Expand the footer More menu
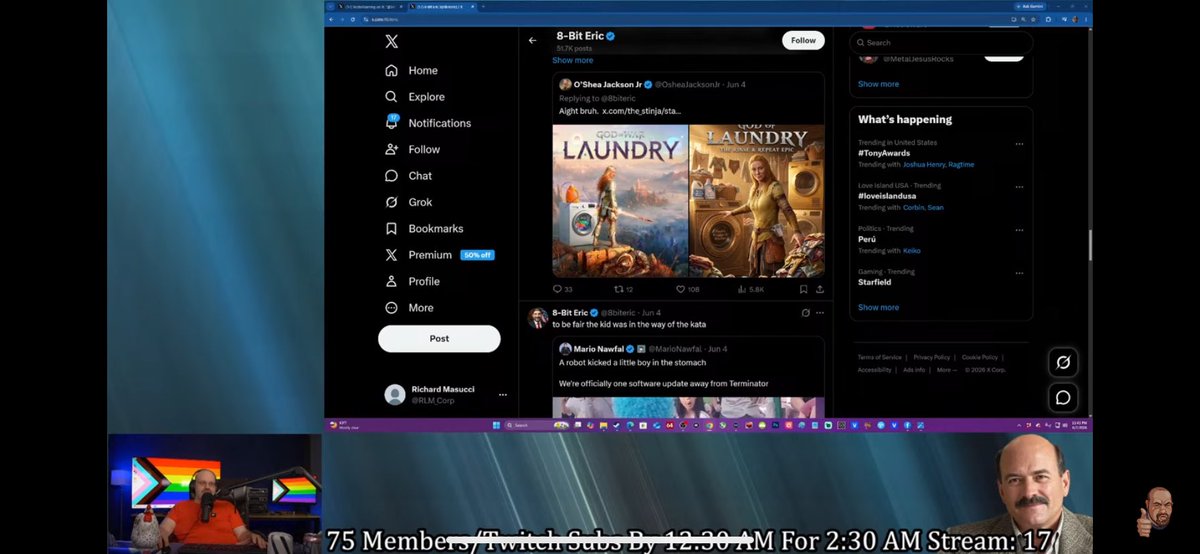The height and width of the screenshot is (554, 1200). click(x=946, y=370)
